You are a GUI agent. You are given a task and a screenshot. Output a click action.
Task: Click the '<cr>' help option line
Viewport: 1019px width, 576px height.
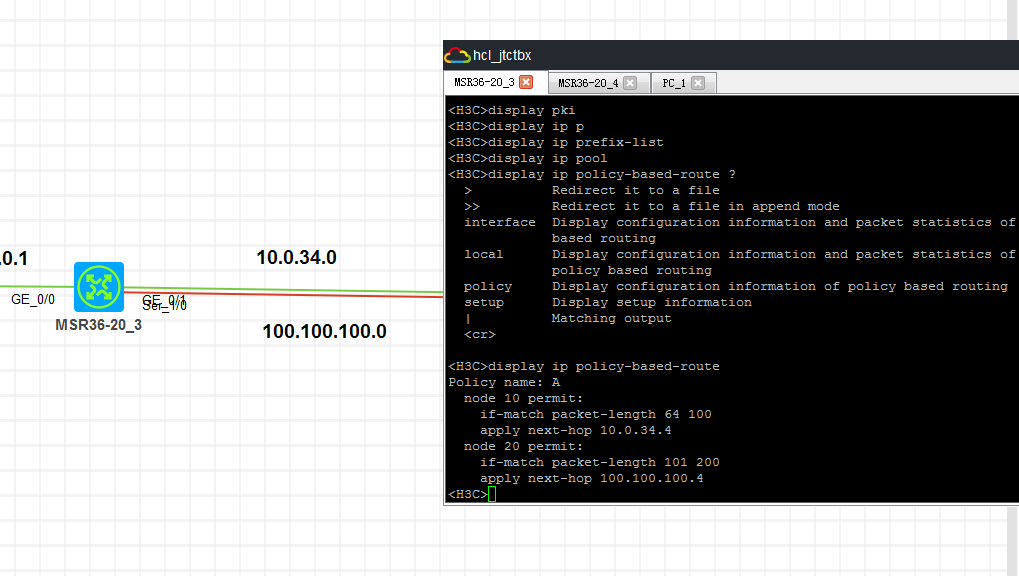tap(480, 334)
